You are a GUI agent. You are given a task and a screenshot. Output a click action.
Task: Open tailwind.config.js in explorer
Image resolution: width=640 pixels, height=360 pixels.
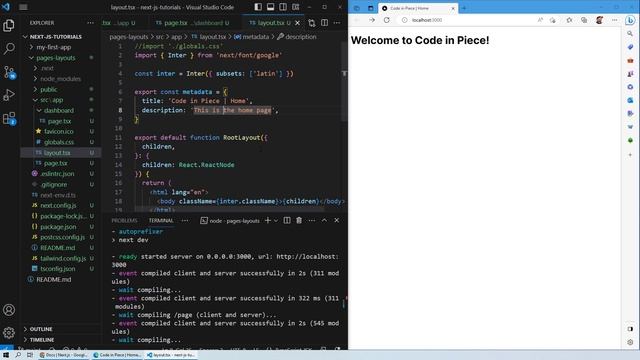(61, 258)
